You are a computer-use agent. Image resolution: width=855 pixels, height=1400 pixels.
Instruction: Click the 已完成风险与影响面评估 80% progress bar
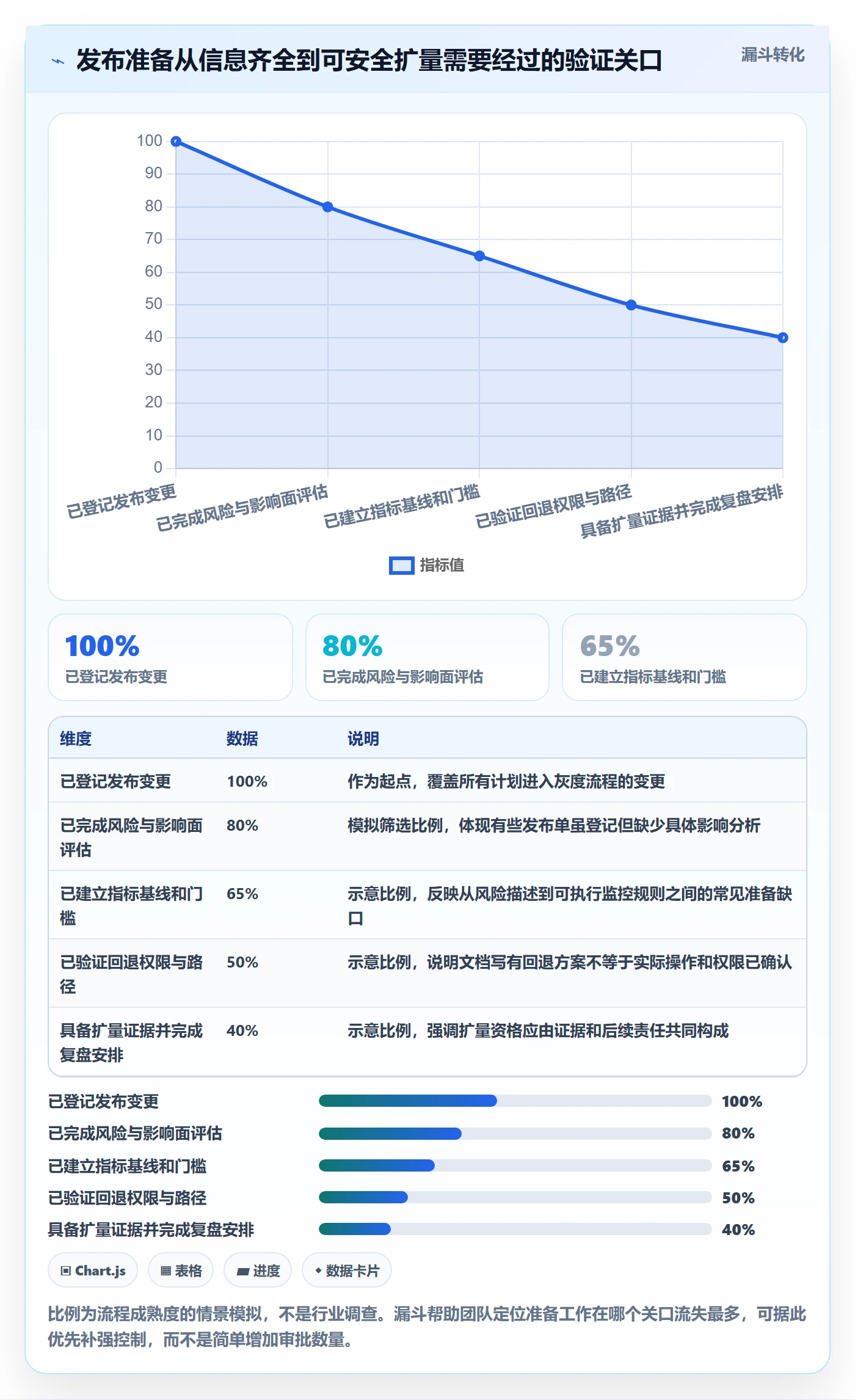pos(515,1134)
